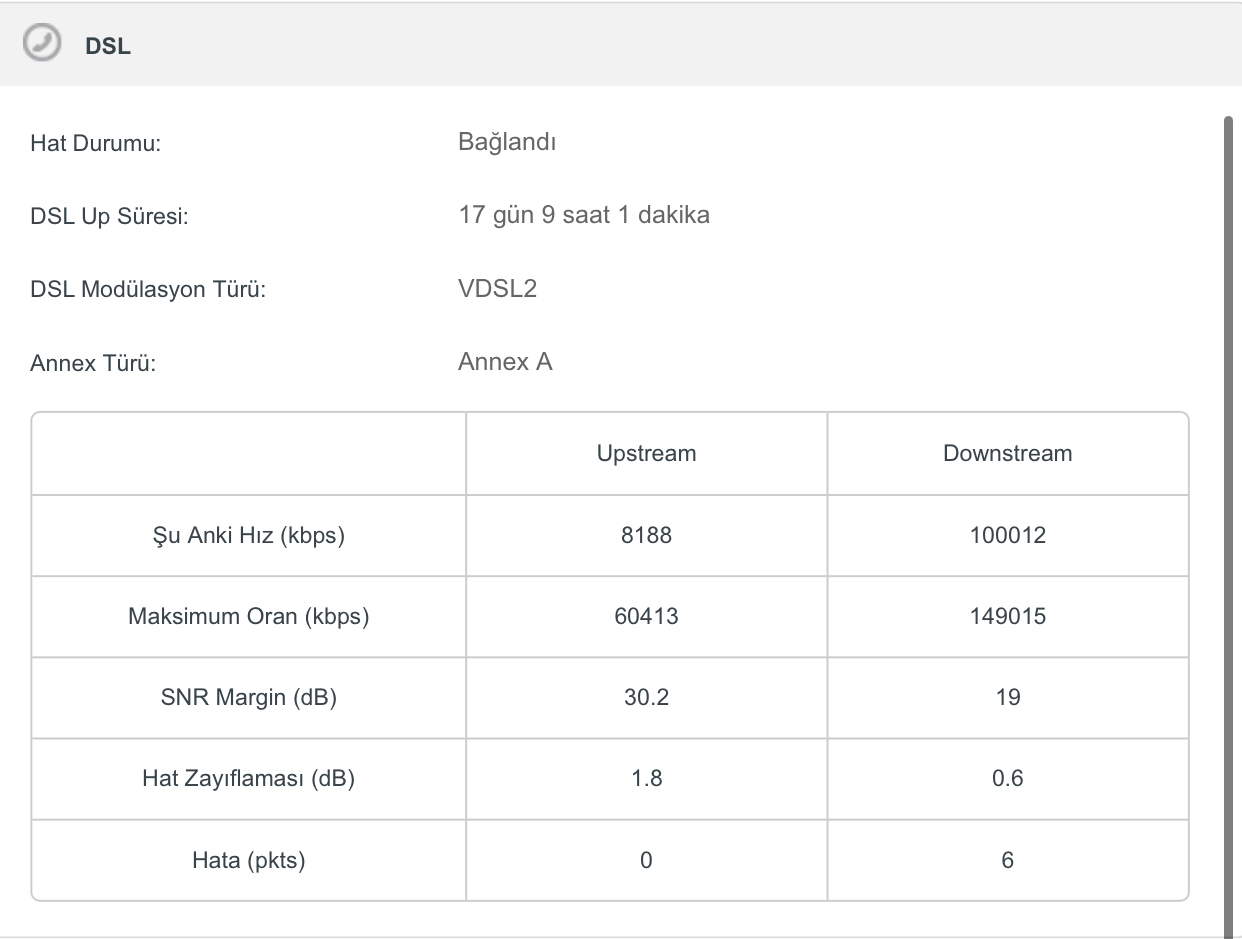The width and height of the screenshot is (1242, 939).
Task: Click the upstream error count 0
Action: 646,860
